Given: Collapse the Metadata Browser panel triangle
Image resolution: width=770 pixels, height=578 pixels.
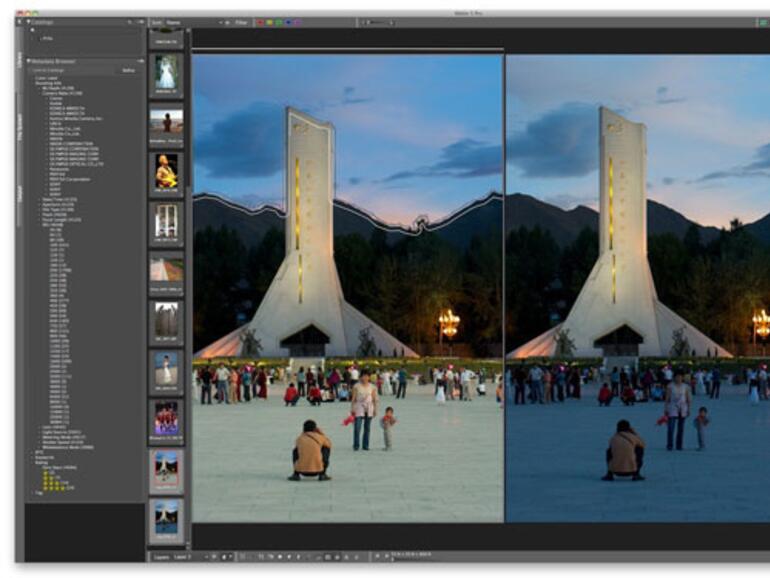Looking at the screenshot, I should point(29,61).
